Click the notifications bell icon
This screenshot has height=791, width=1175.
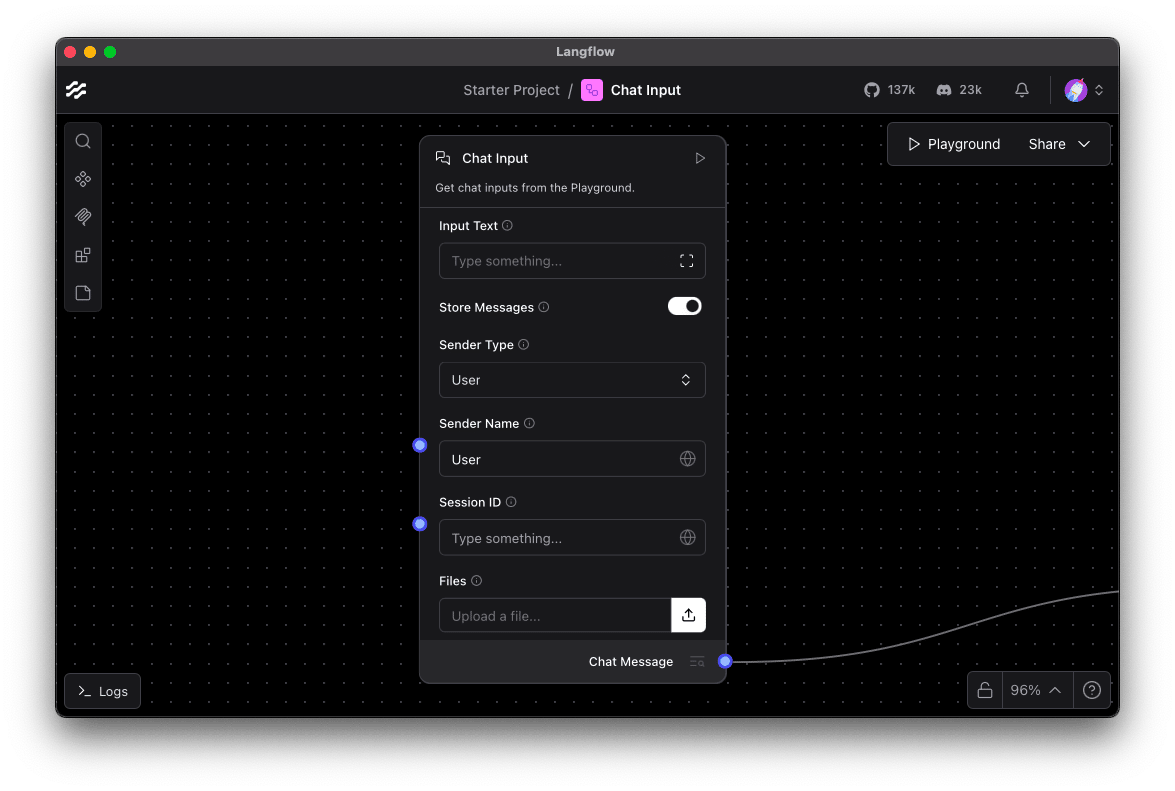click(1021, 90)
